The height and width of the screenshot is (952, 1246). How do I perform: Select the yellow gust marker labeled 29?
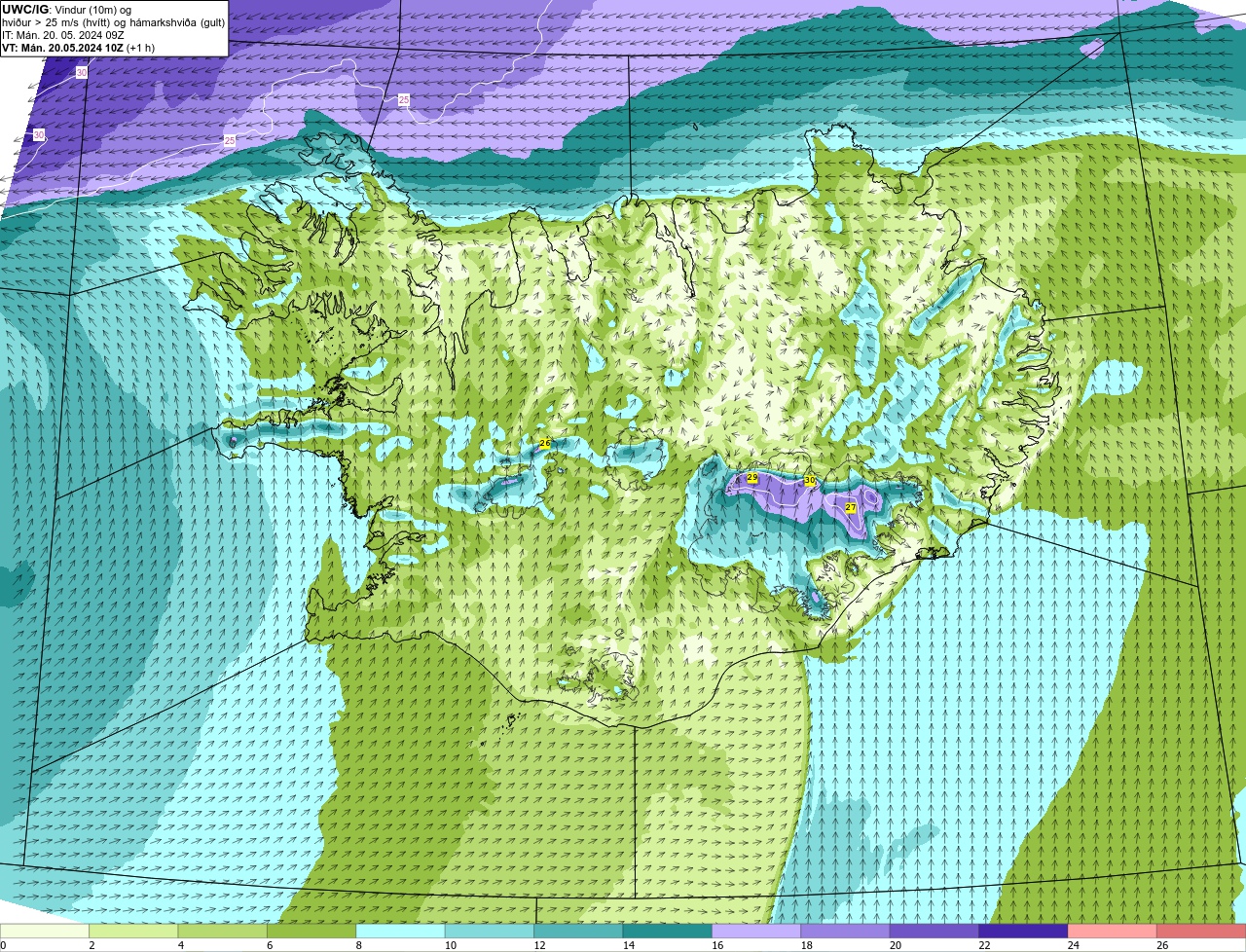tap(751, 478)
